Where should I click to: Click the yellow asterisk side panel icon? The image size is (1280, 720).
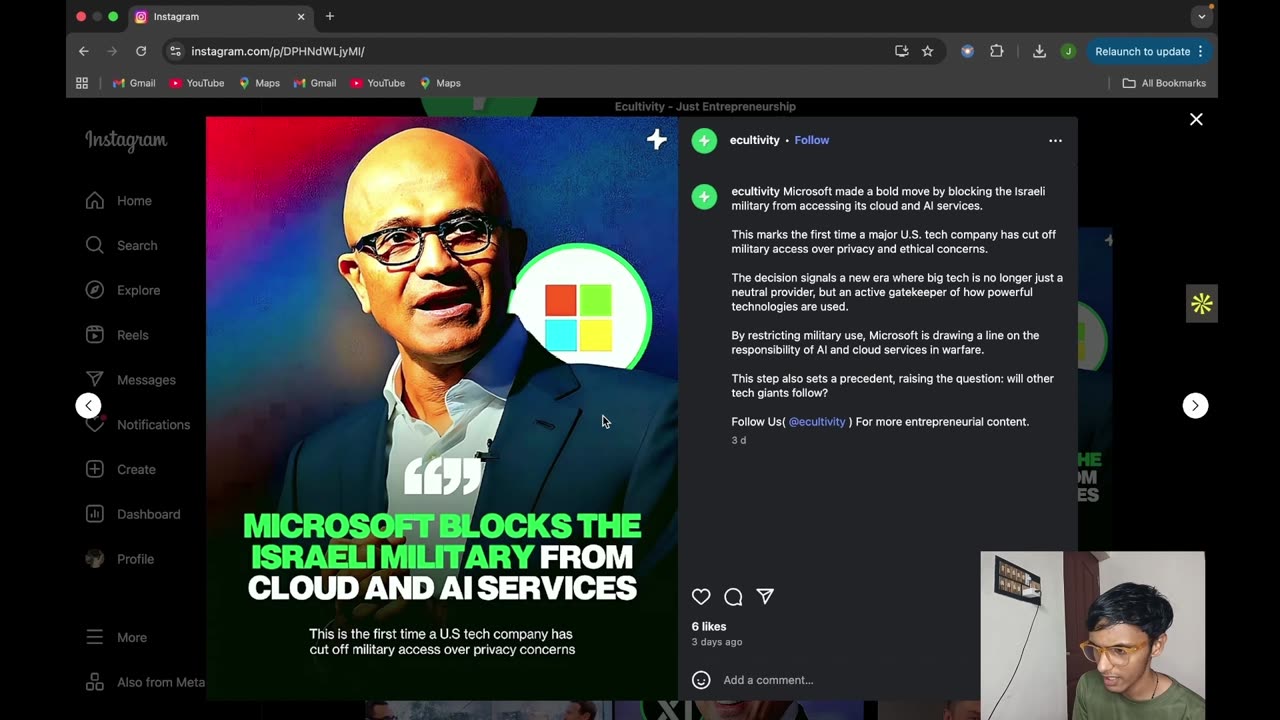1202,304
